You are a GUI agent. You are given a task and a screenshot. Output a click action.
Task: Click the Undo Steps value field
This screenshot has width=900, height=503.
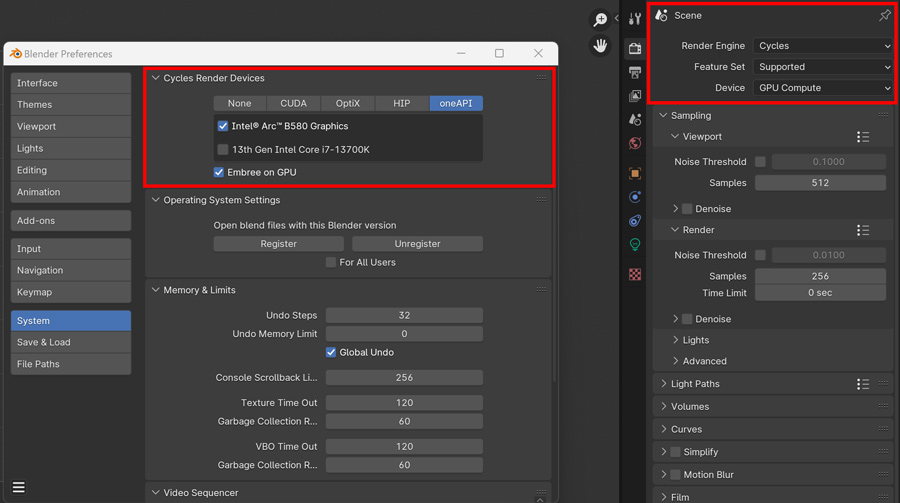404,315
